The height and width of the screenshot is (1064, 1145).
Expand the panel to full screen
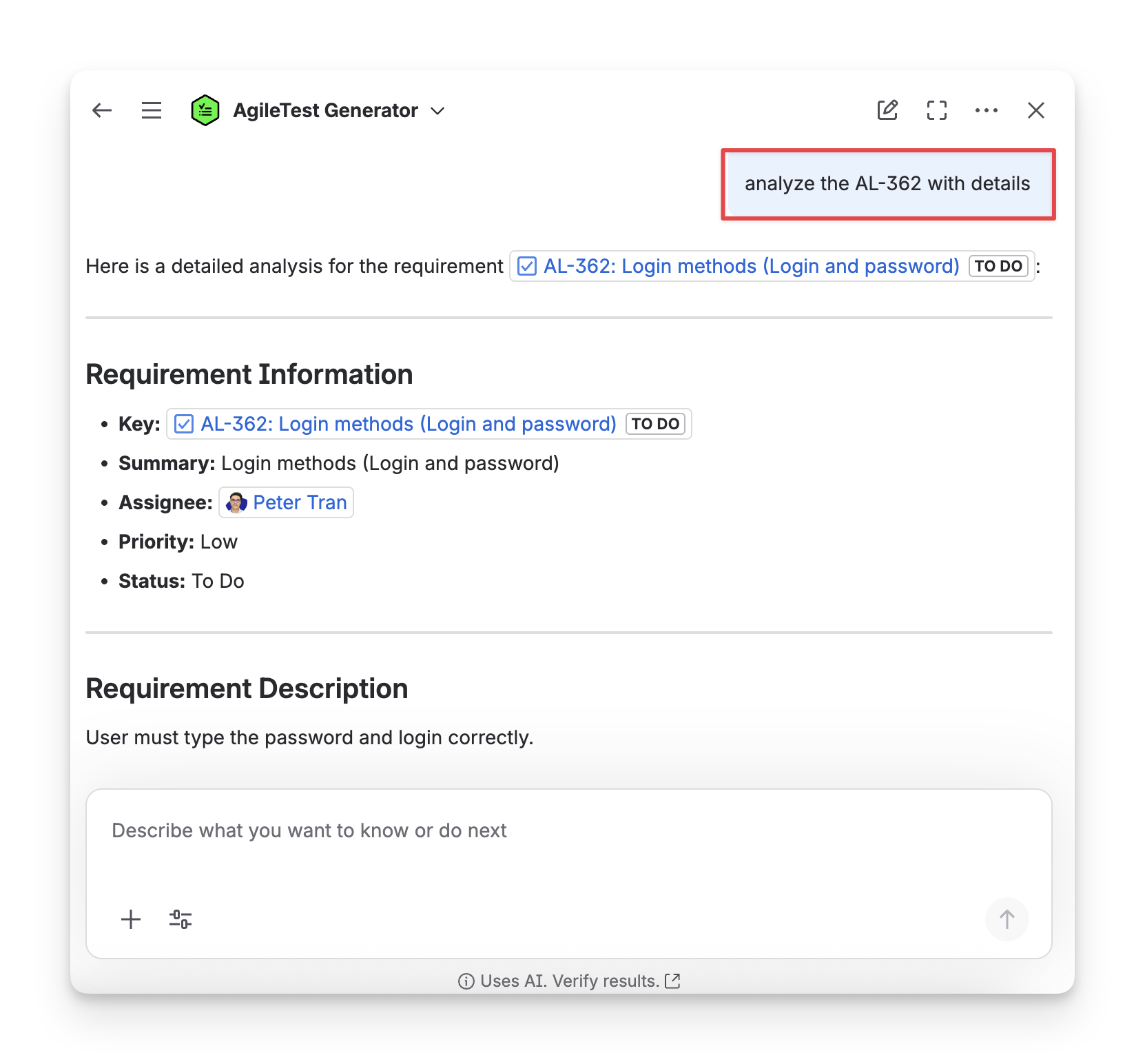(937, 110)
